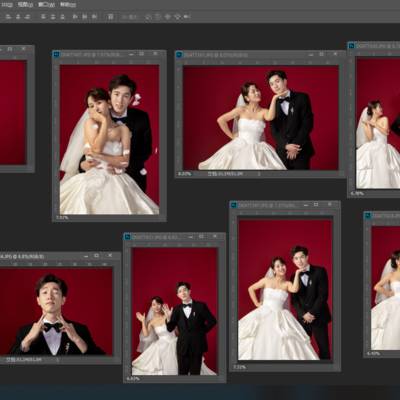
Task: Close the tall standing couple document window
Action: (x=329, y=204)
